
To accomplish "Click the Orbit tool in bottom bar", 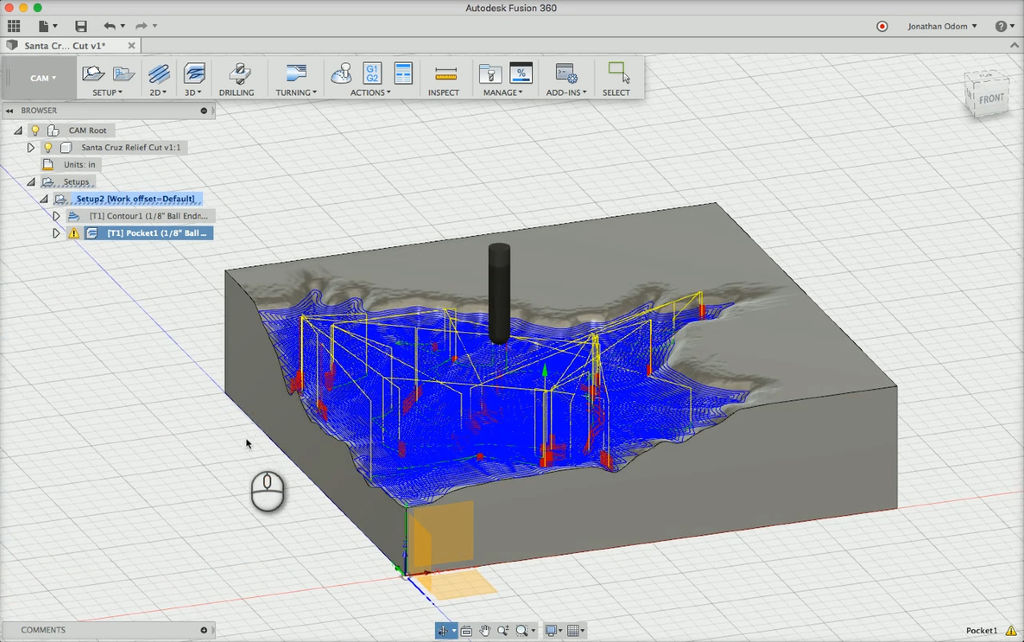I will coord(443,630).
